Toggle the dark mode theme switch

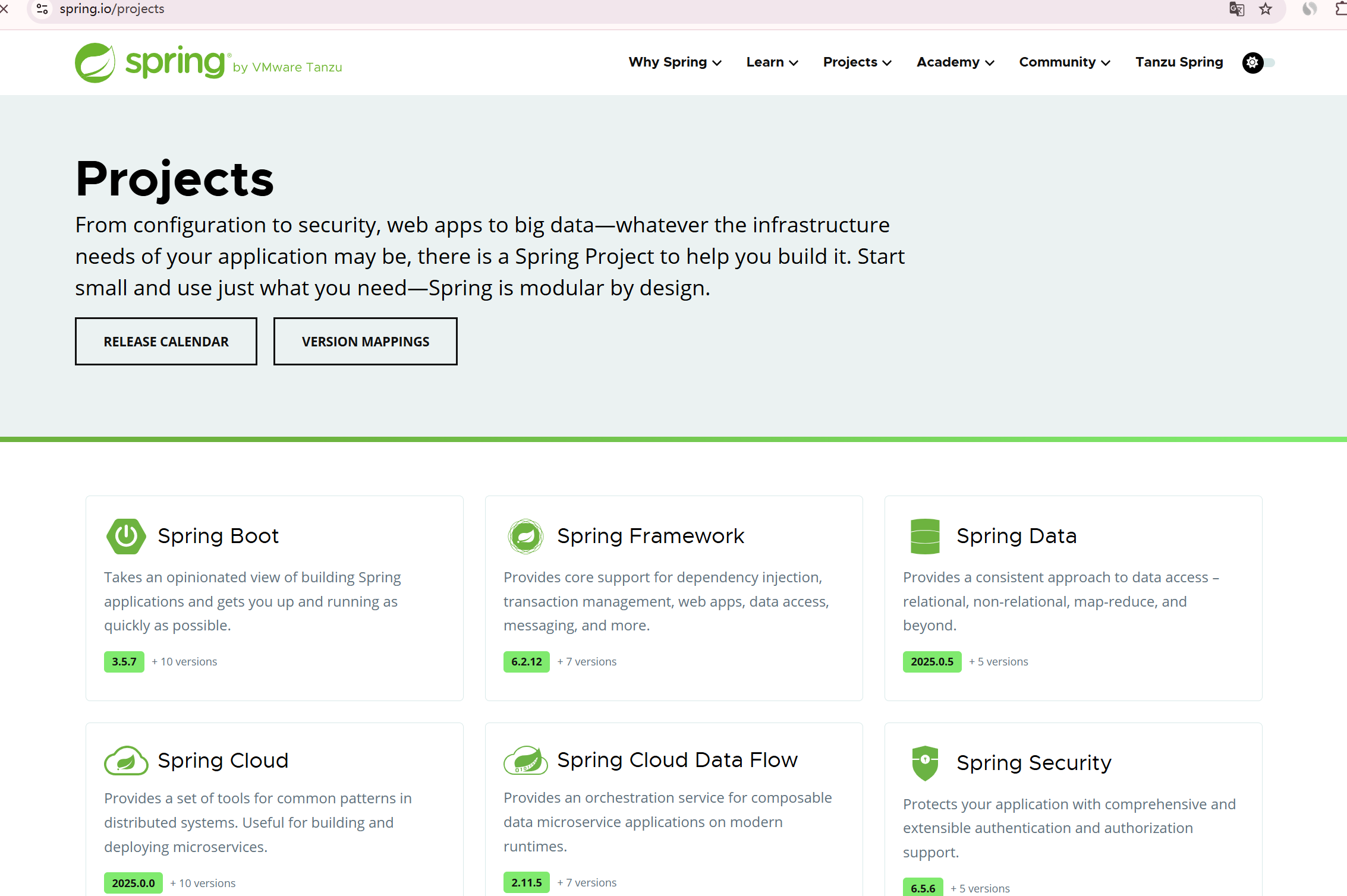[1259, 62]
